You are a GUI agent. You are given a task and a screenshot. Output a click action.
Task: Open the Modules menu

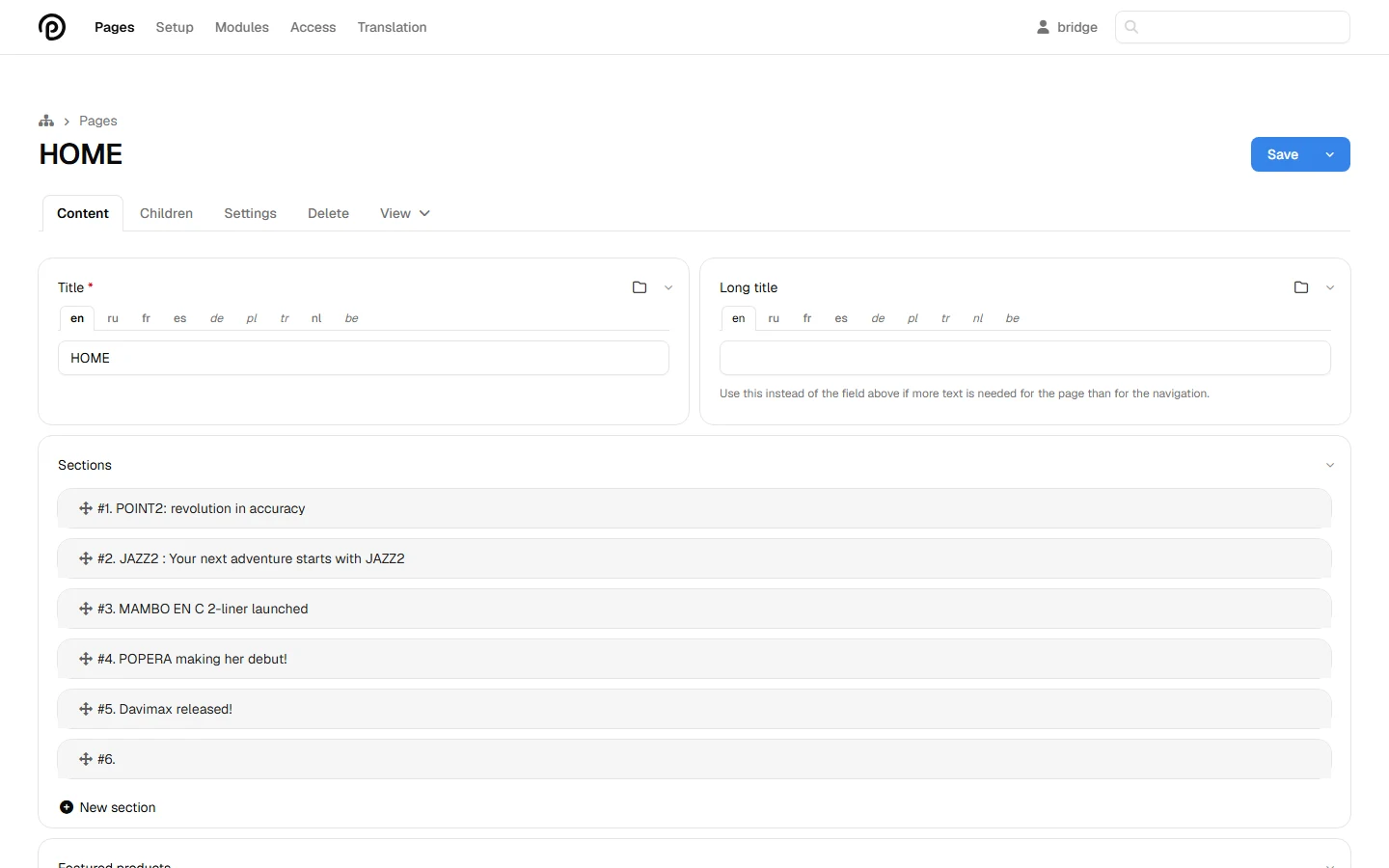(x=242, y=27)
